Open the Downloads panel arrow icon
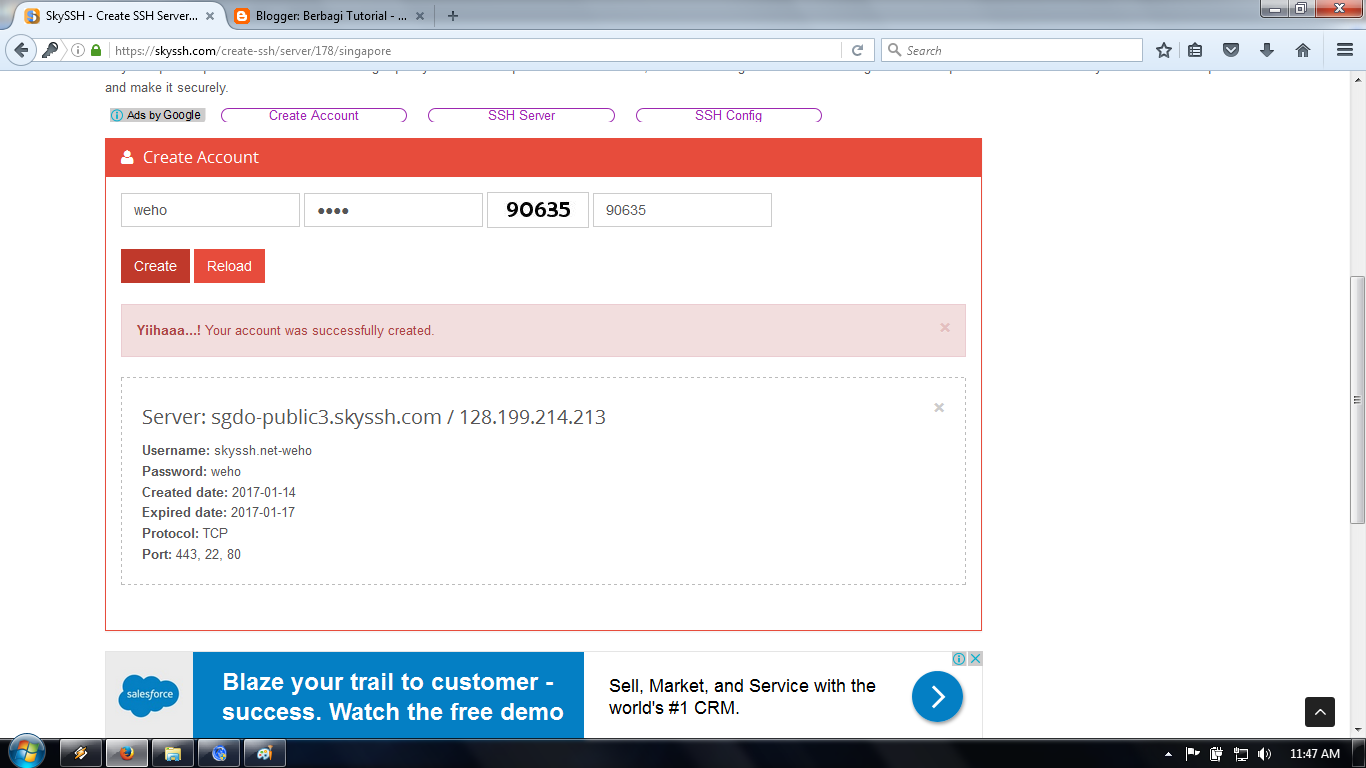Viewport: 1366px width, 768px height. (x=1267, y=49)
